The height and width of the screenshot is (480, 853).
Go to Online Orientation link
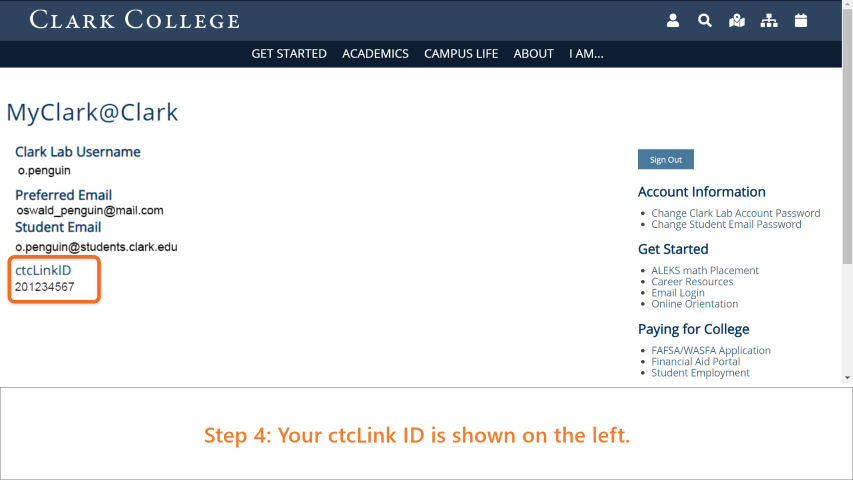(695, 304)
